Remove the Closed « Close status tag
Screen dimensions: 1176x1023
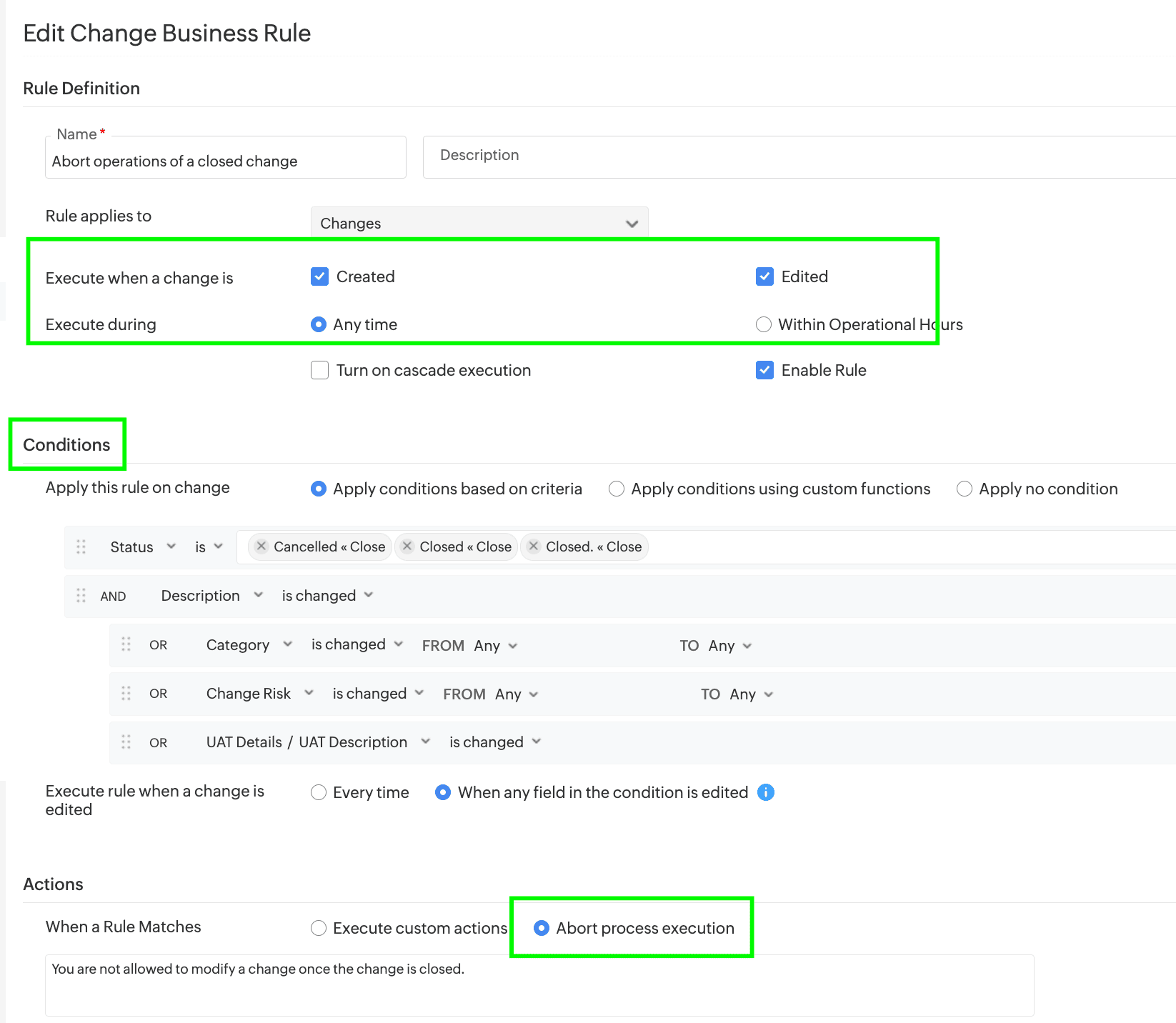[407, 547]
